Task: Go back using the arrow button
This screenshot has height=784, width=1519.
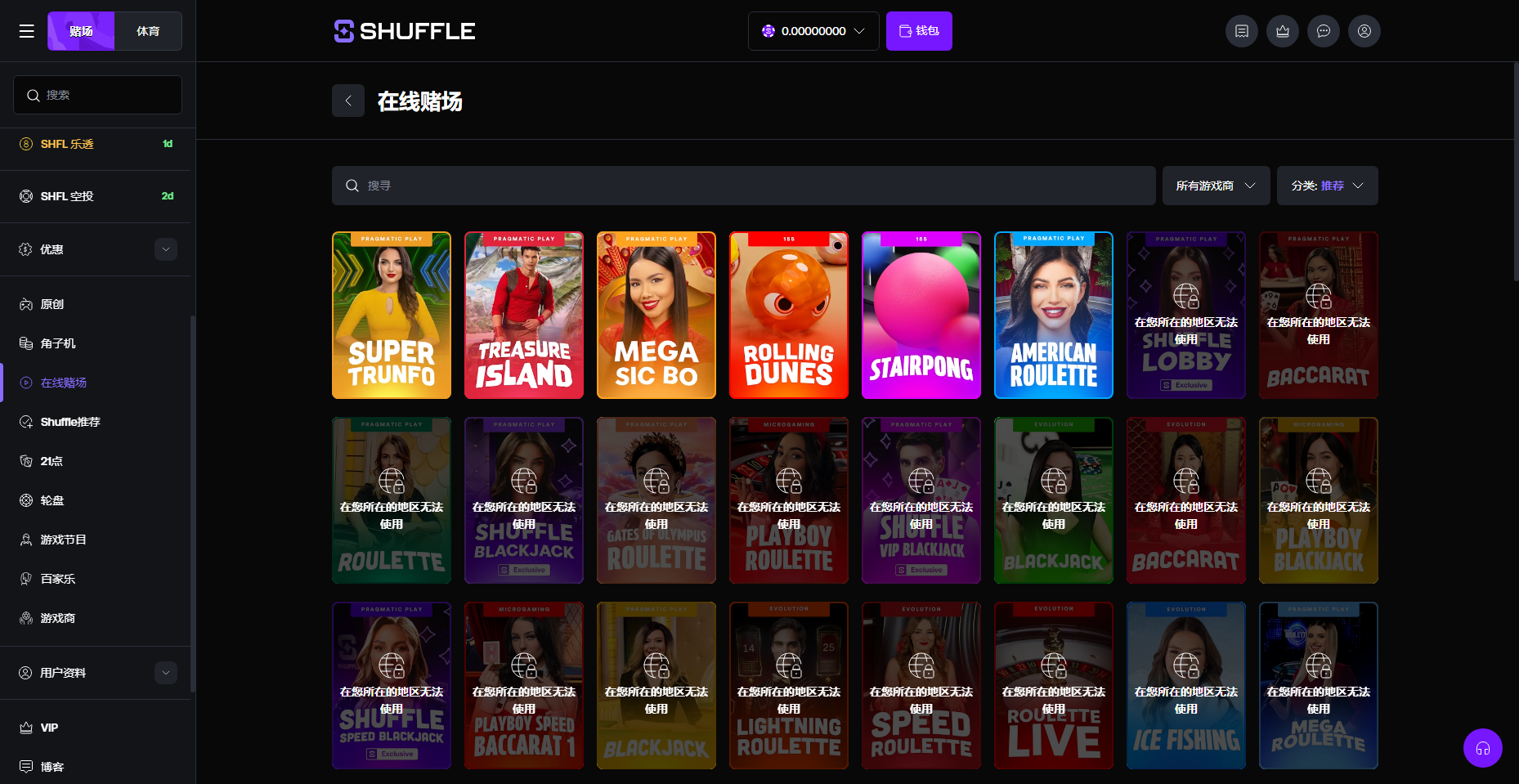Action: tap(348, 101)
